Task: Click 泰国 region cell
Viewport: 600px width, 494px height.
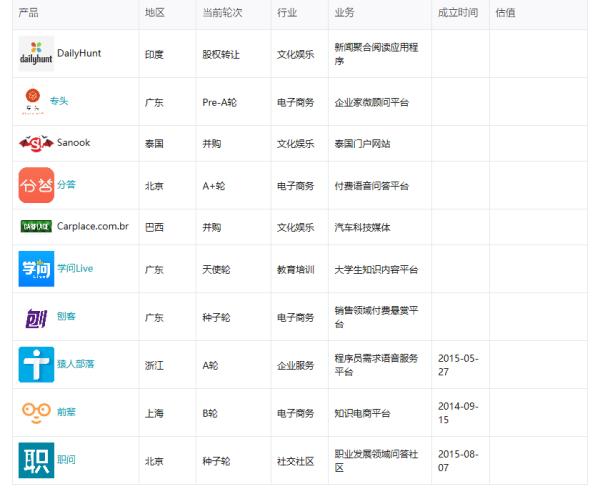Action: pyautogui.click(x=154, y=144)
